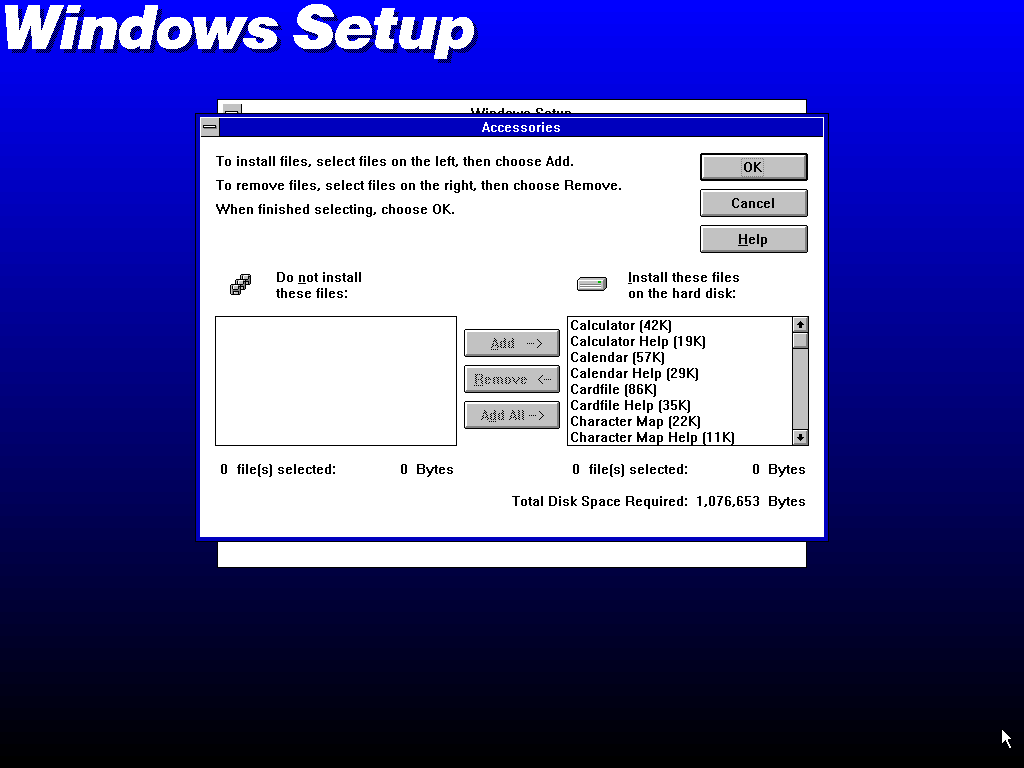Viewport: 1024px width, 768px height.
Task: Click the install list scrollbar thumb
Action: point(800,341)
